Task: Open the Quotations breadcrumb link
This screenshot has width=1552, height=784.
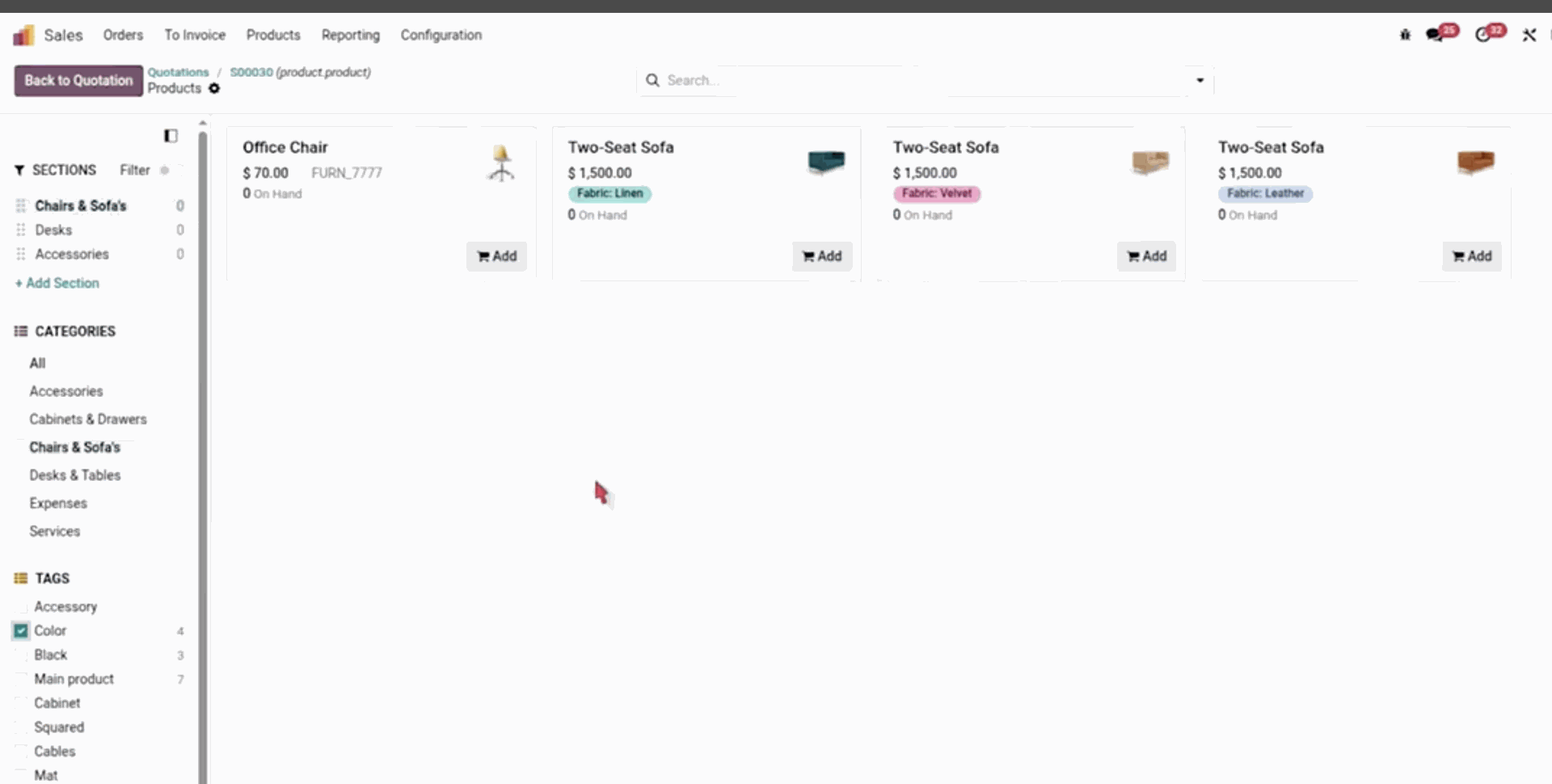Action: tap(178, 72)
